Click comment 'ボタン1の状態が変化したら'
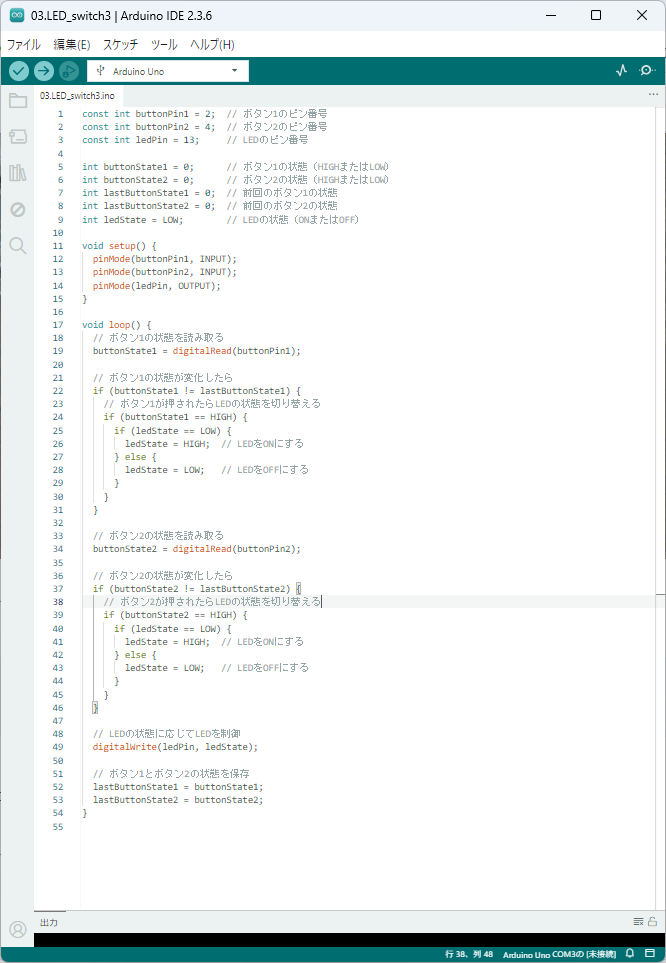 pyautogui.click(x=163, y=378)
